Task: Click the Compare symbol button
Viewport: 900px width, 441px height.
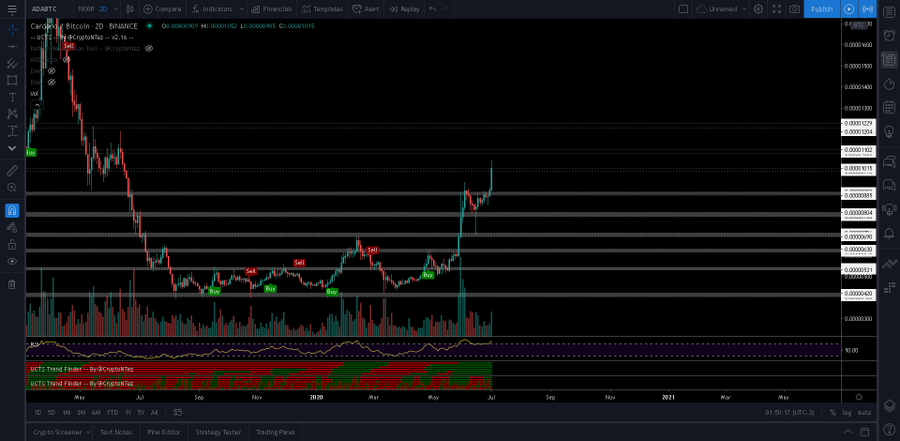Action: pyautogui.click(x=162, y=9)
